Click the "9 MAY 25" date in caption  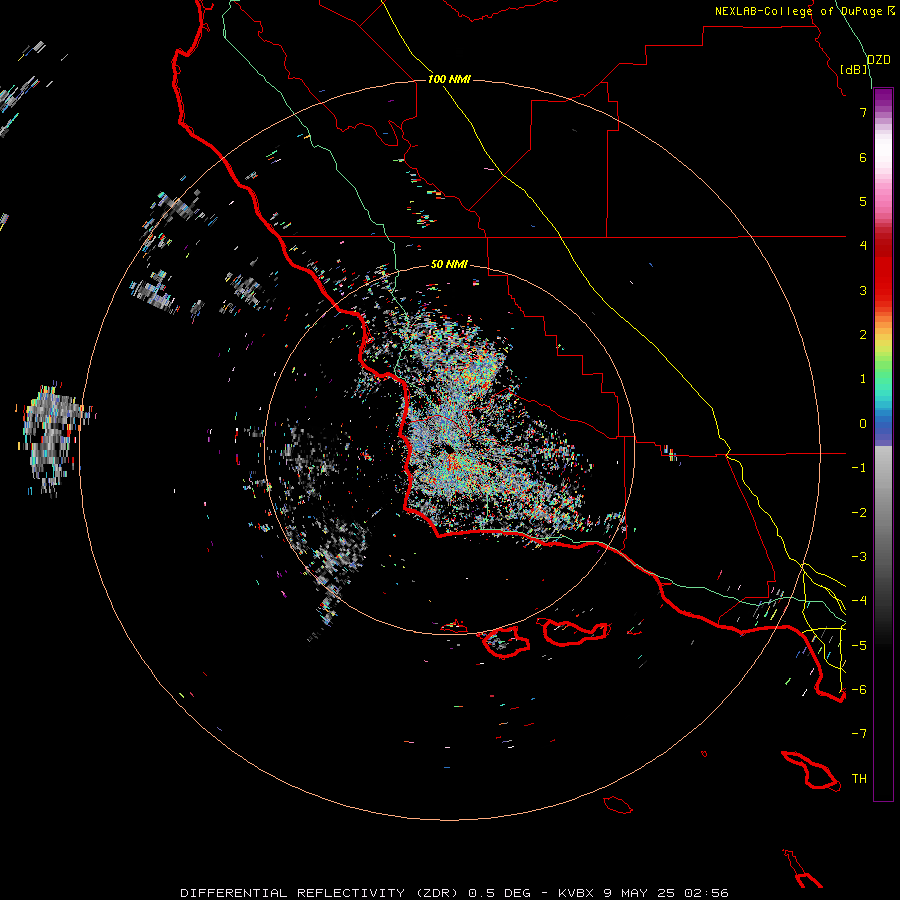click(639, 893)
